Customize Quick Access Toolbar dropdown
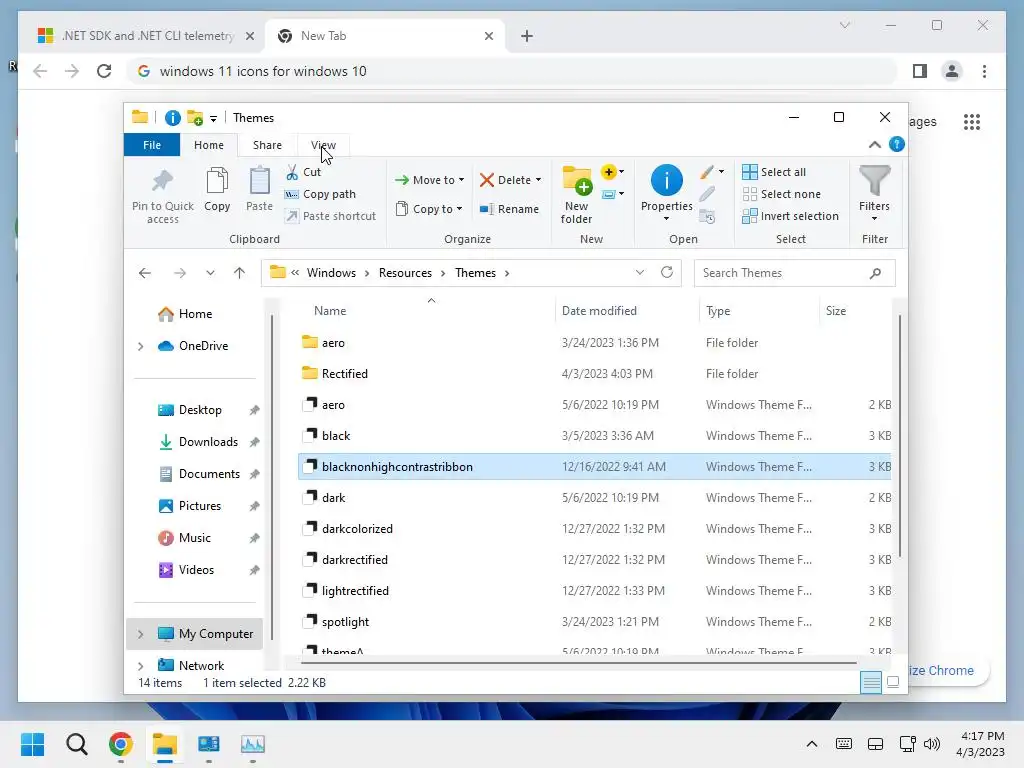The width and height of the screenshot is (1024, 768). [214, 119]
